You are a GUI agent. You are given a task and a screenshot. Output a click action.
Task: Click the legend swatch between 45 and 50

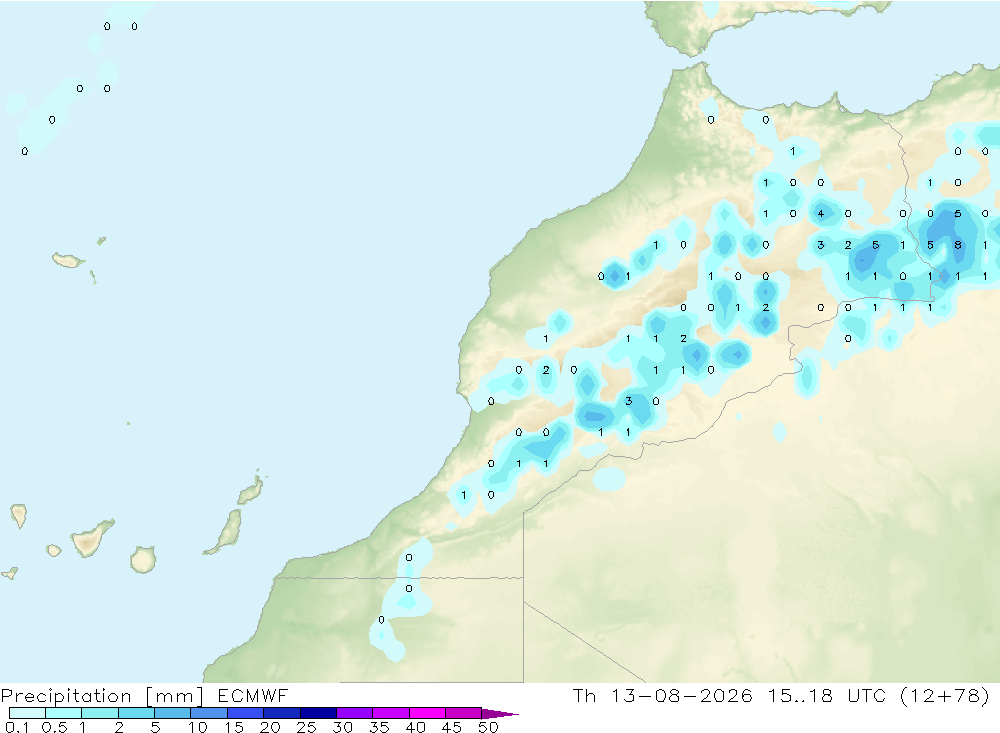(x=463, y=713)
